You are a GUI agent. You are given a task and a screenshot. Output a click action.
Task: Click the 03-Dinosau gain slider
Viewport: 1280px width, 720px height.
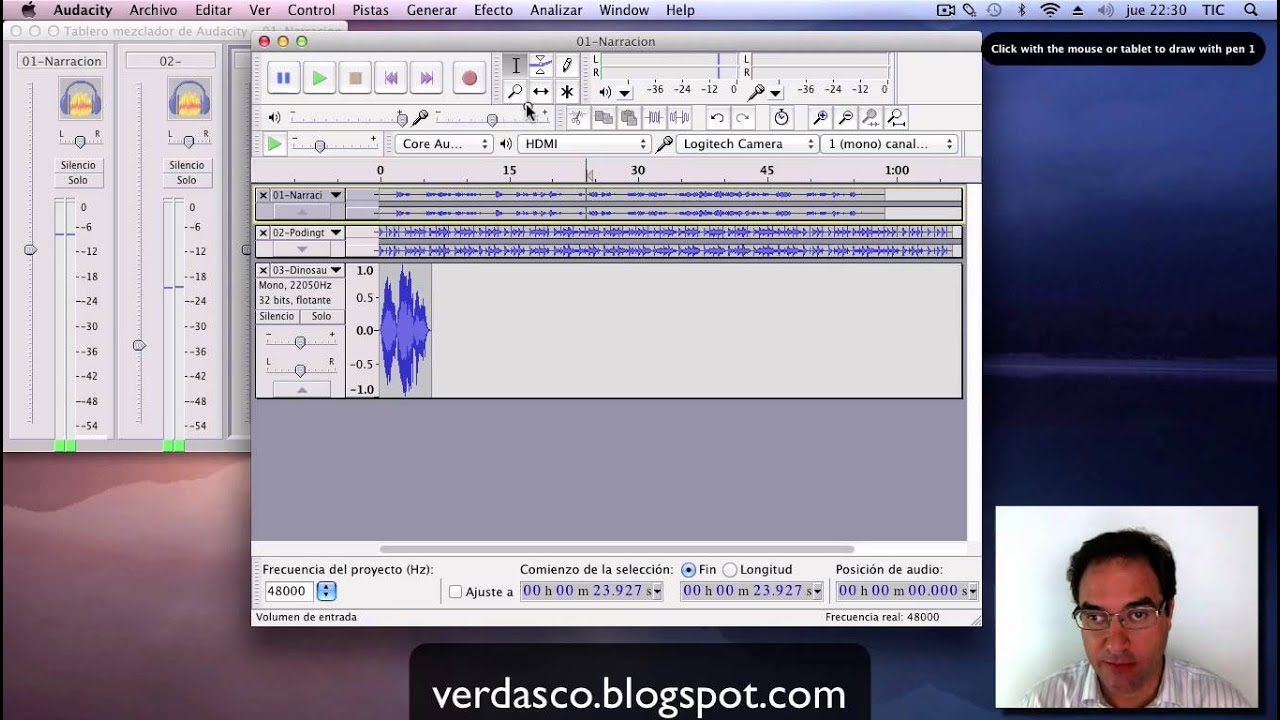click(x=299, y=342)
